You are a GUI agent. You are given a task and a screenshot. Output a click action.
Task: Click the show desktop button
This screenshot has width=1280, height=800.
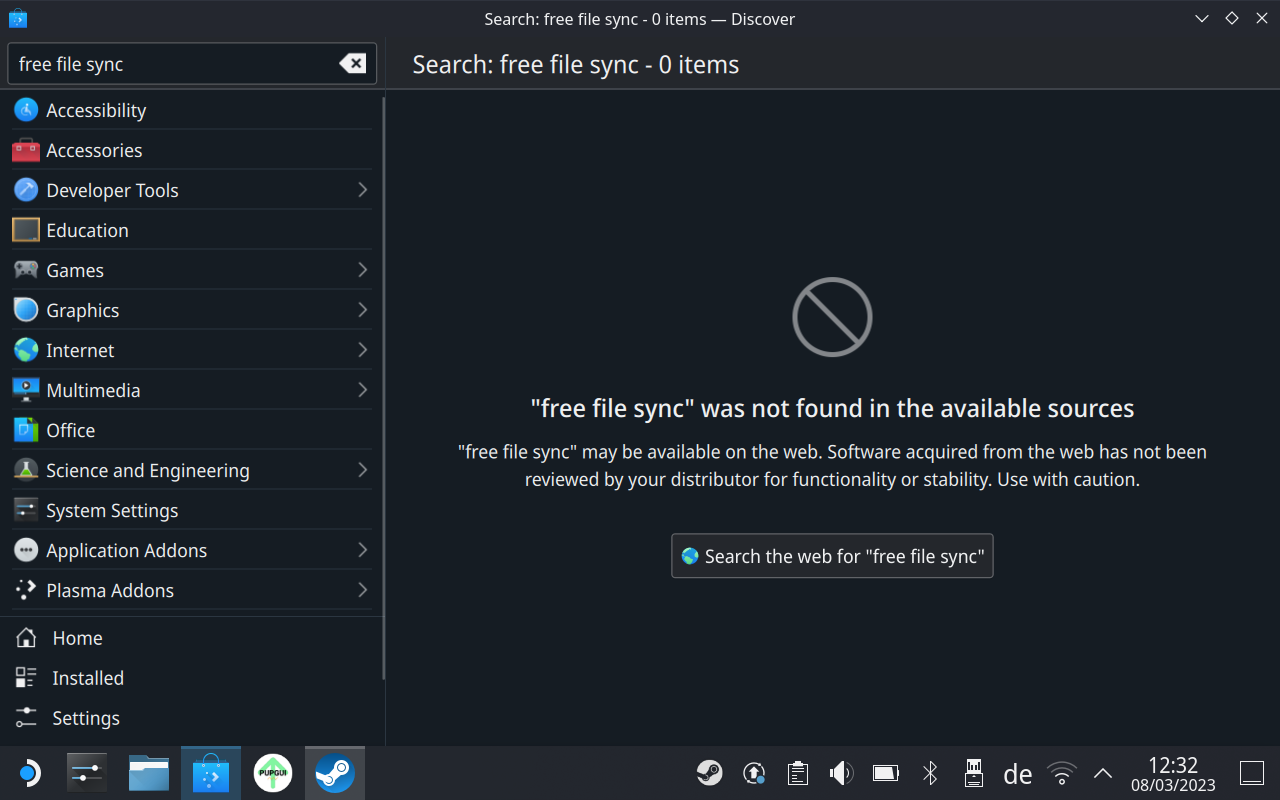click(1252, 773)
